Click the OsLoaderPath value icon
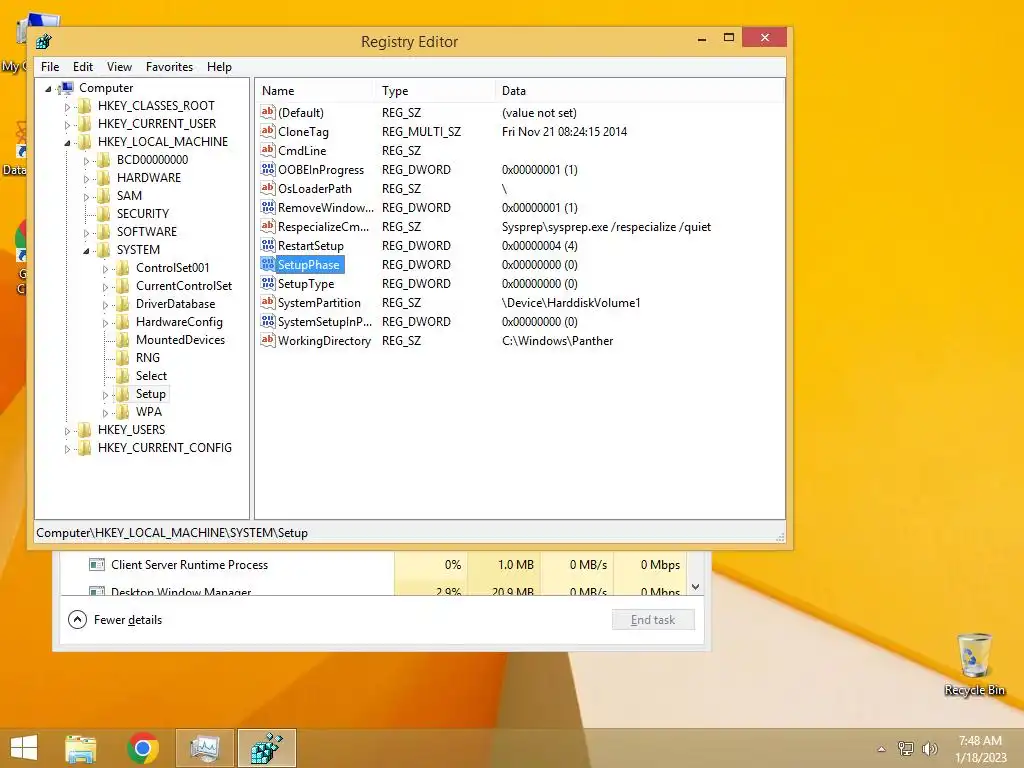 pos(268,188)
